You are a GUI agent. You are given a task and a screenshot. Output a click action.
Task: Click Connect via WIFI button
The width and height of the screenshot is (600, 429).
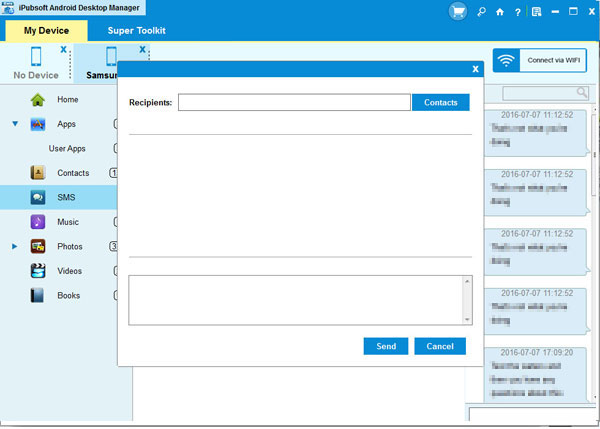(x=538, y=61)
